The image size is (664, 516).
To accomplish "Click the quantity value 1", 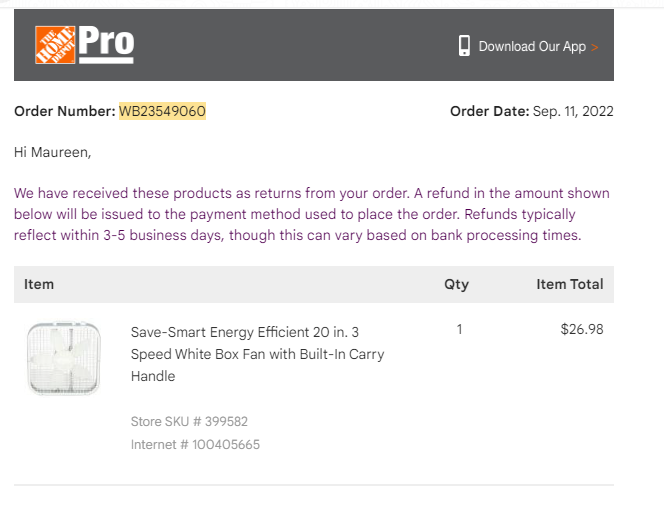I will coord(459,329).
